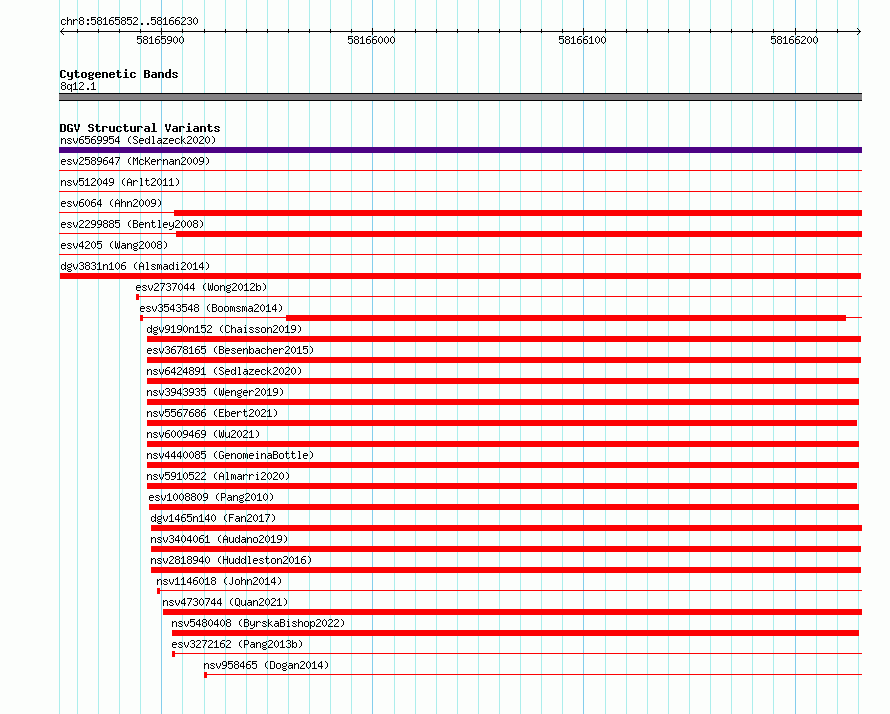Select variant esv4205 (Wang2008)

pyautogui.click(x=114, y=245)
